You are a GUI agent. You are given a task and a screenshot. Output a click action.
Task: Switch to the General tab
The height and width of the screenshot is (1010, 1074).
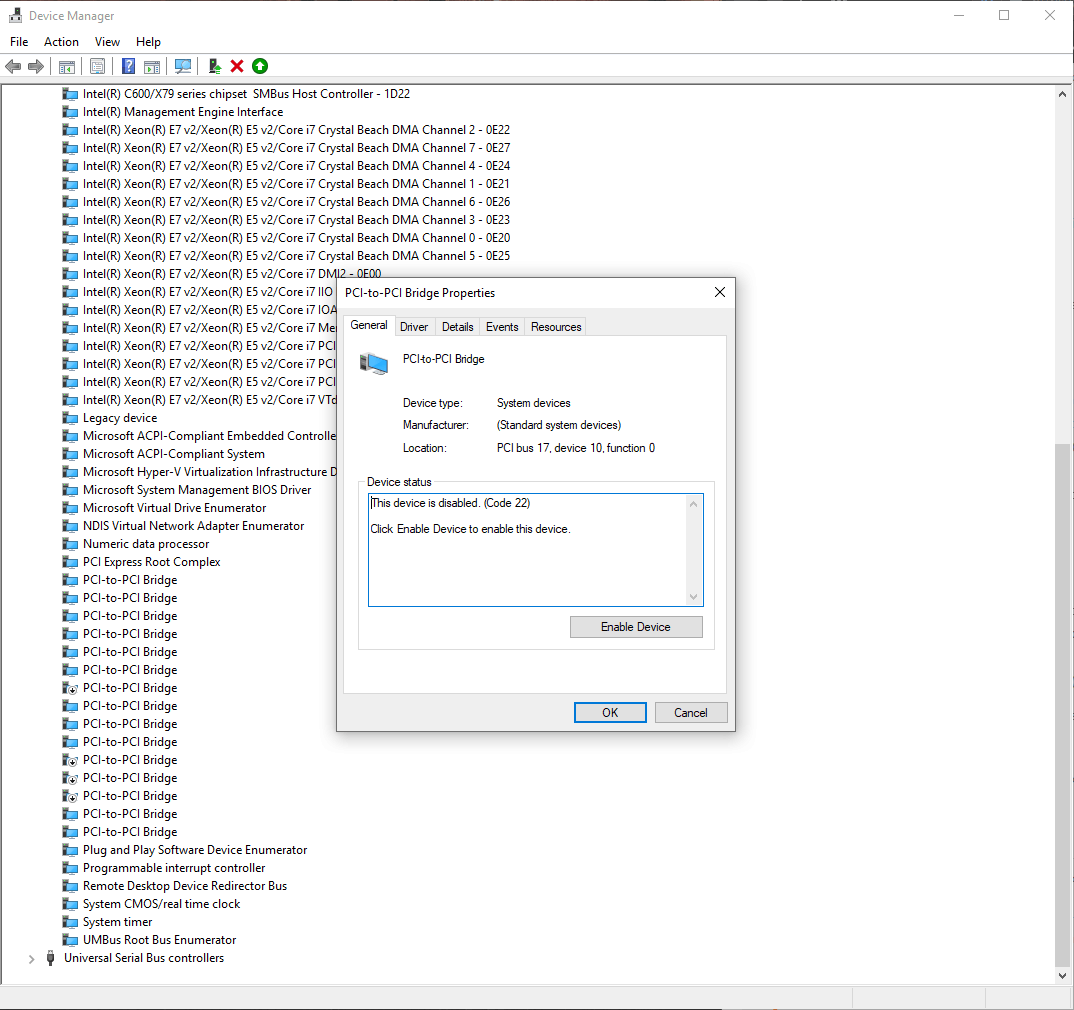(x=369, y=325)
